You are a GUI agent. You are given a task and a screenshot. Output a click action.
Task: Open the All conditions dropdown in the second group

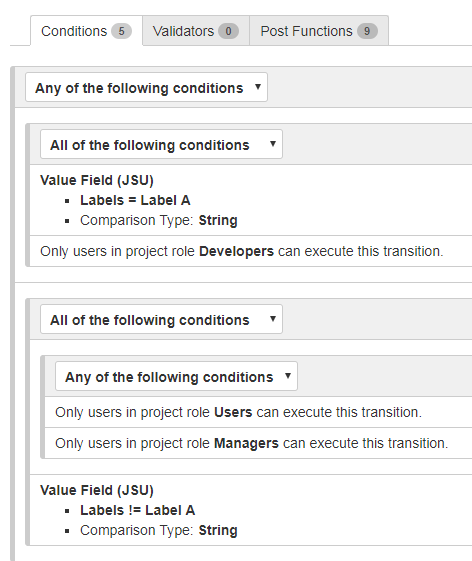(161, 319)
